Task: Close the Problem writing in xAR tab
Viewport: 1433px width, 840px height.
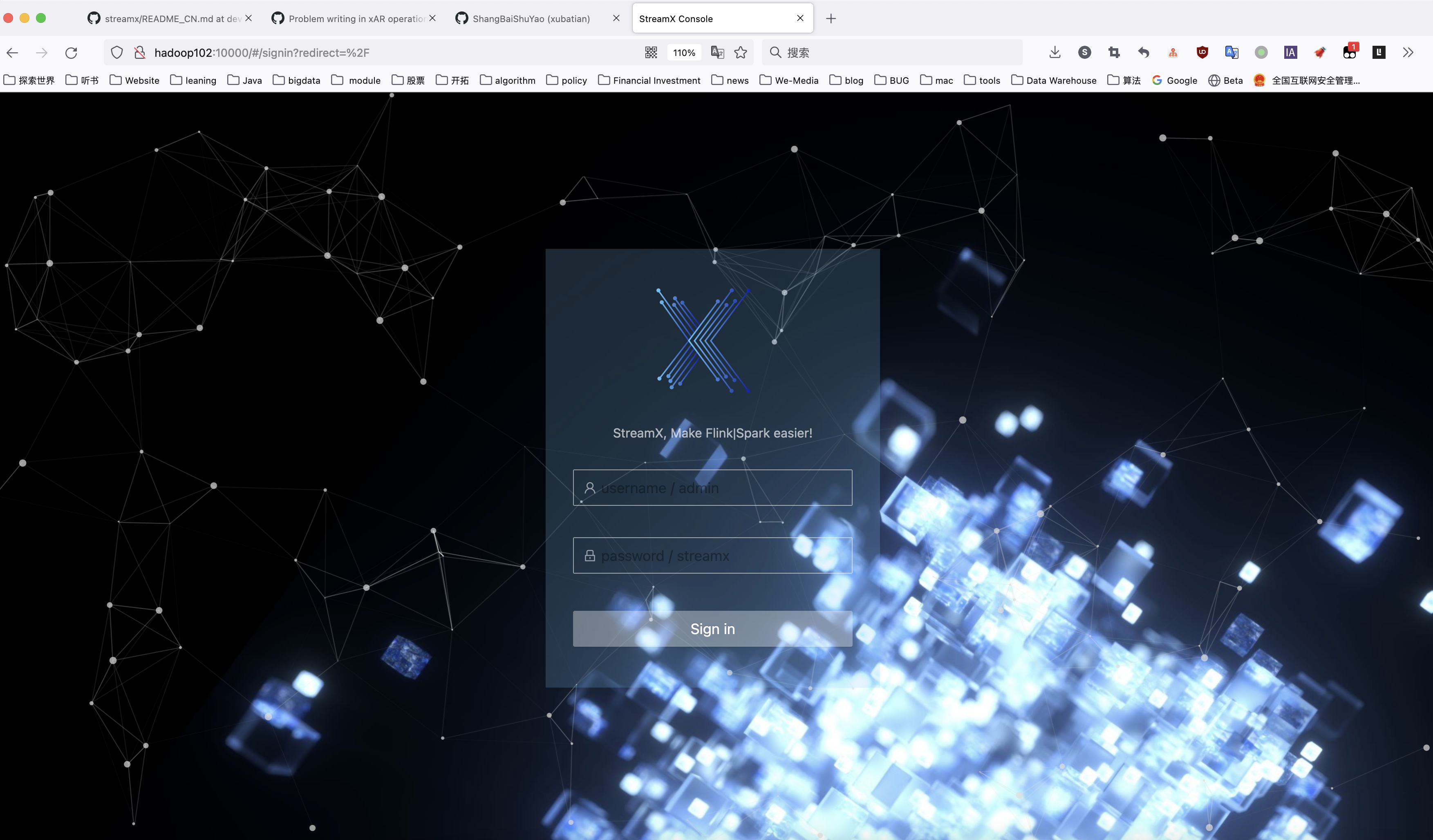Action: pyautogui.click(x=432, y=18)
